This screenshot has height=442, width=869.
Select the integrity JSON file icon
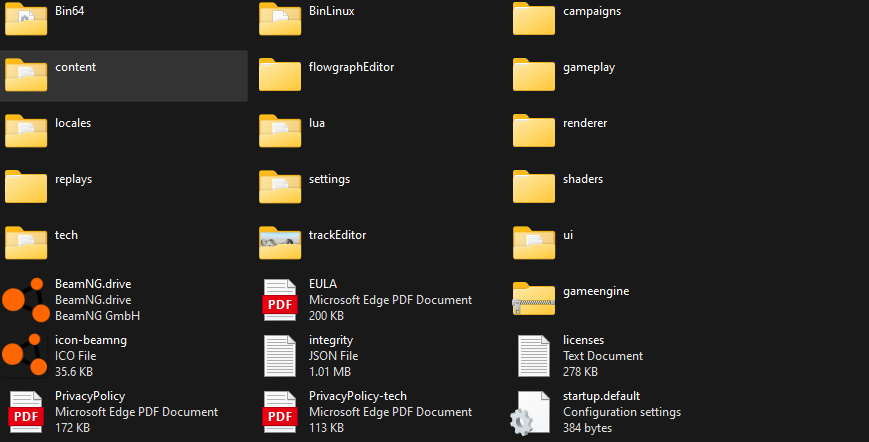pos(280,356)
